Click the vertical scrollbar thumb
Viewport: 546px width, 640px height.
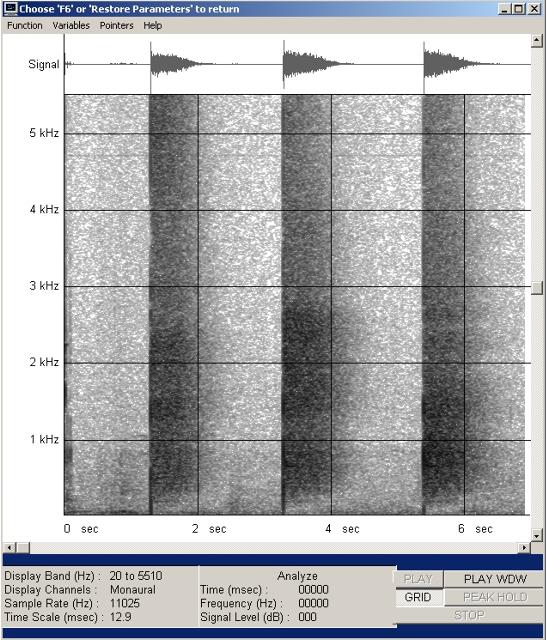[536, 287]
